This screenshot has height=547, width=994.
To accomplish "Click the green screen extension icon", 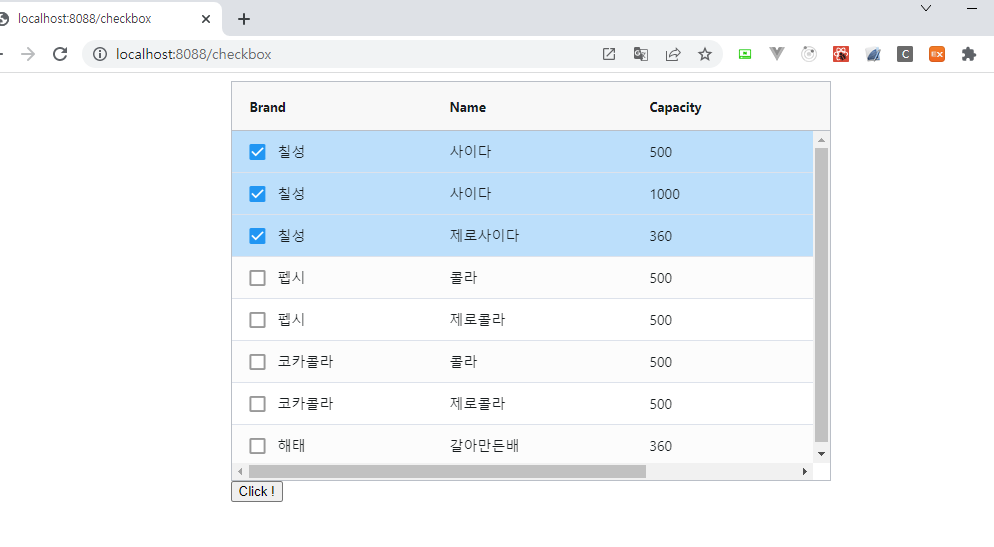I will click(745, 55).
